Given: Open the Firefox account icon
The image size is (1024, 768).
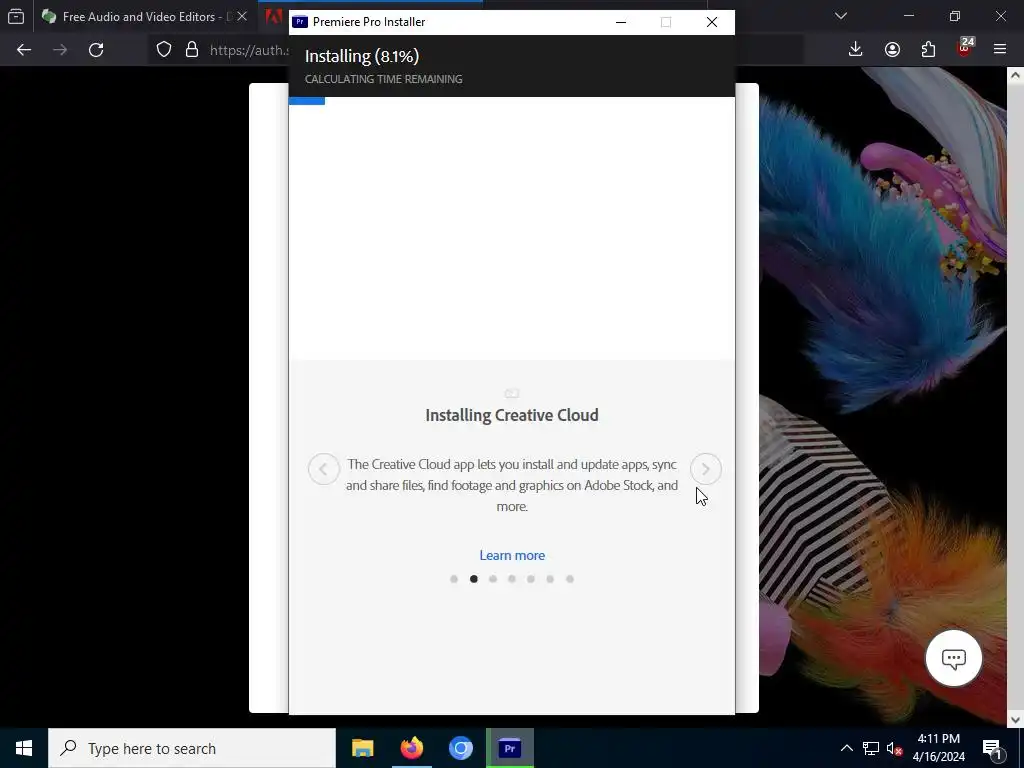Looking at the screenshot, I should (892, 50).
